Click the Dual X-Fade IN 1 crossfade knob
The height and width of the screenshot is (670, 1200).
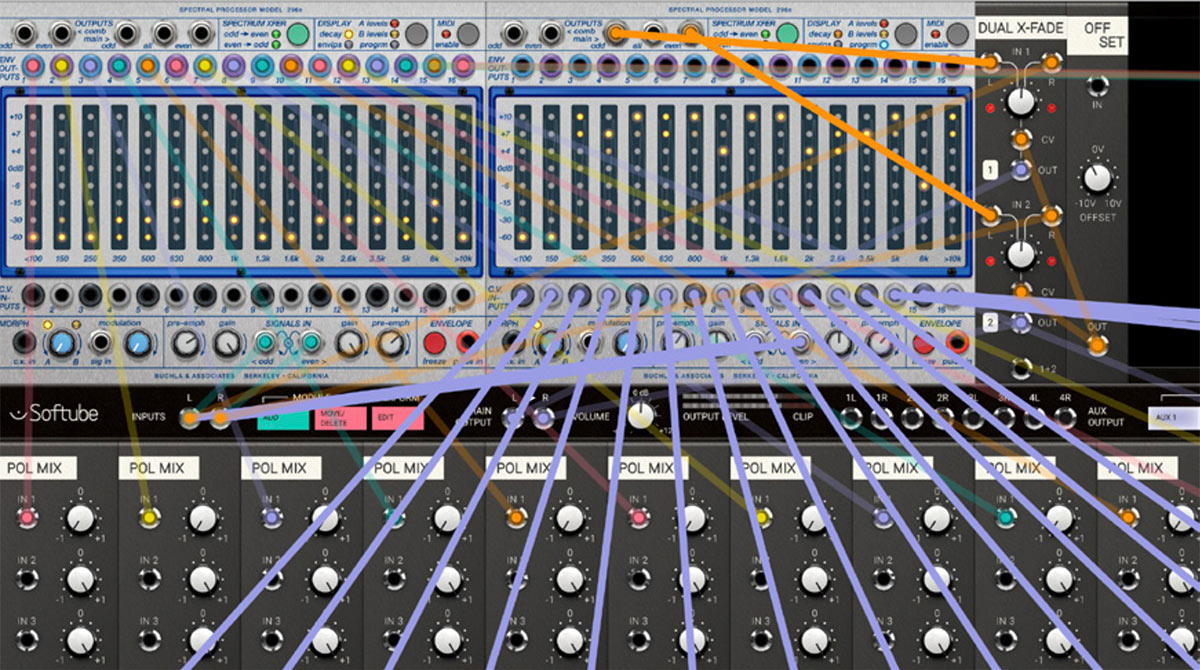[1020, 100]
